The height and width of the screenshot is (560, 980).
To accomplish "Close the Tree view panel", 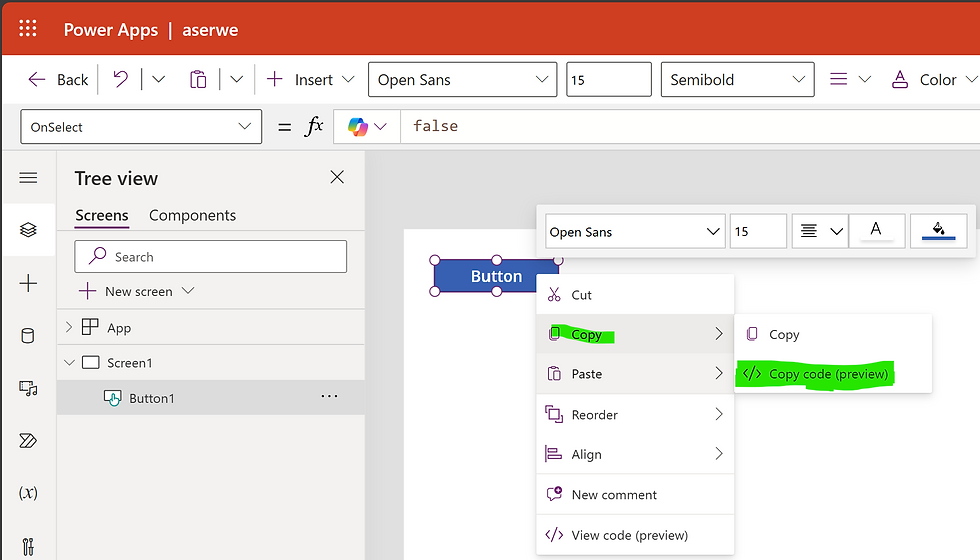I will click(337, 178).
